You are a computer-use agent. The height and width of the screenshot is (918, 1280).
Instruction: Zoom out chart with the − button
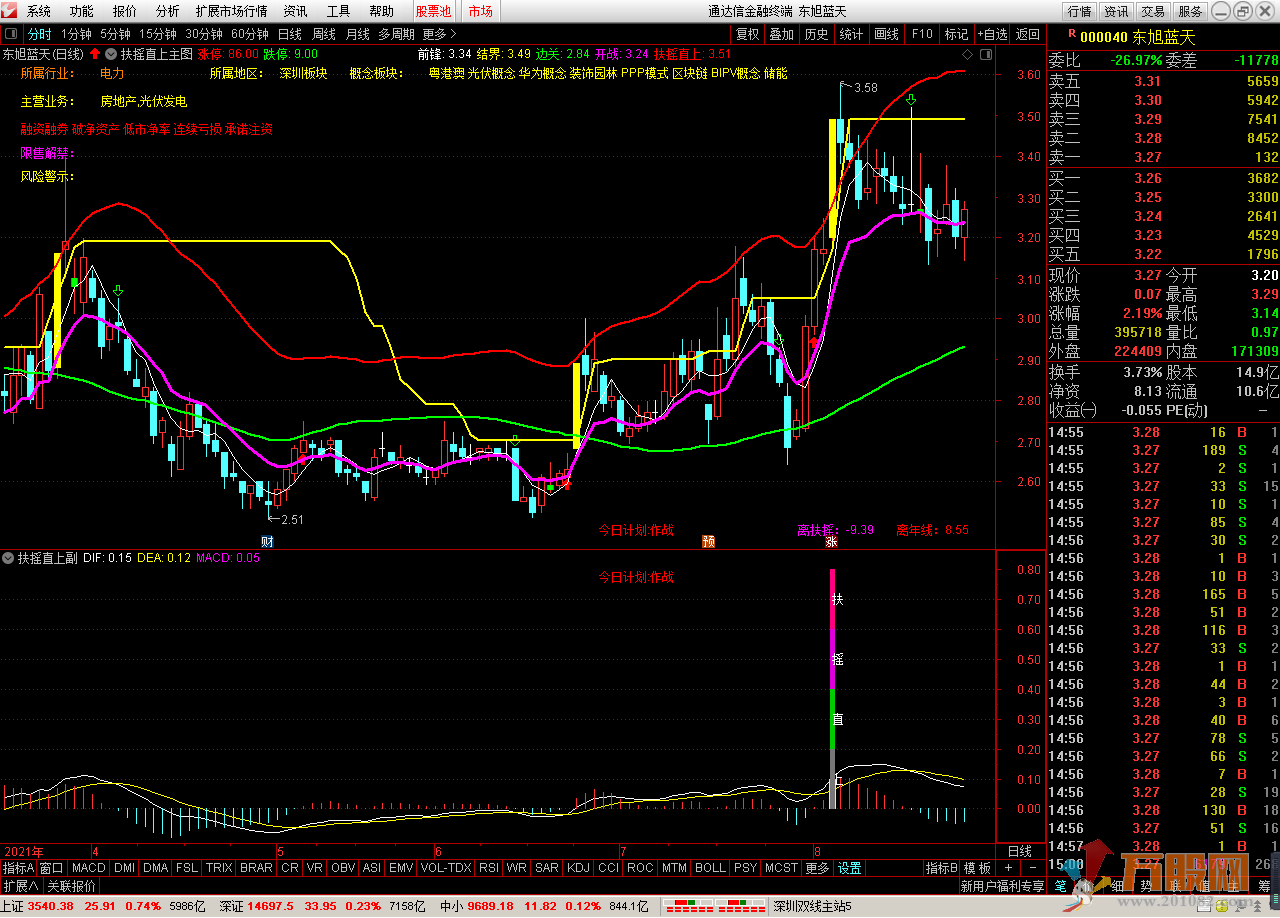click(x=1033, y=868)
